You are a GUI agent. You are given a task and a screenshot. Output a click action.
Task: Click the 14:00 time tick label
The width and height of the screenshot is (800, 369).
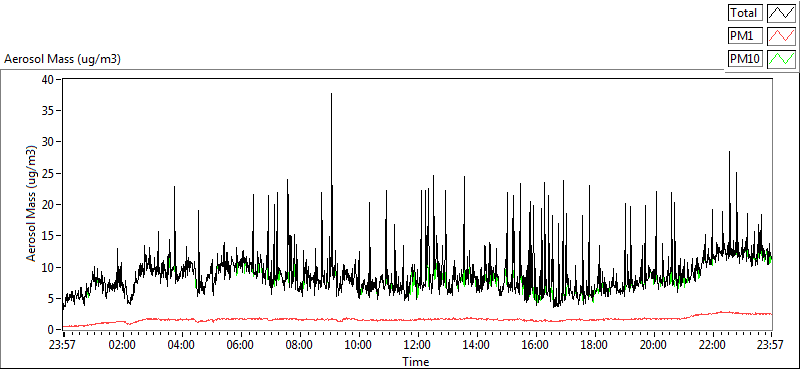(x=477, y=344)
